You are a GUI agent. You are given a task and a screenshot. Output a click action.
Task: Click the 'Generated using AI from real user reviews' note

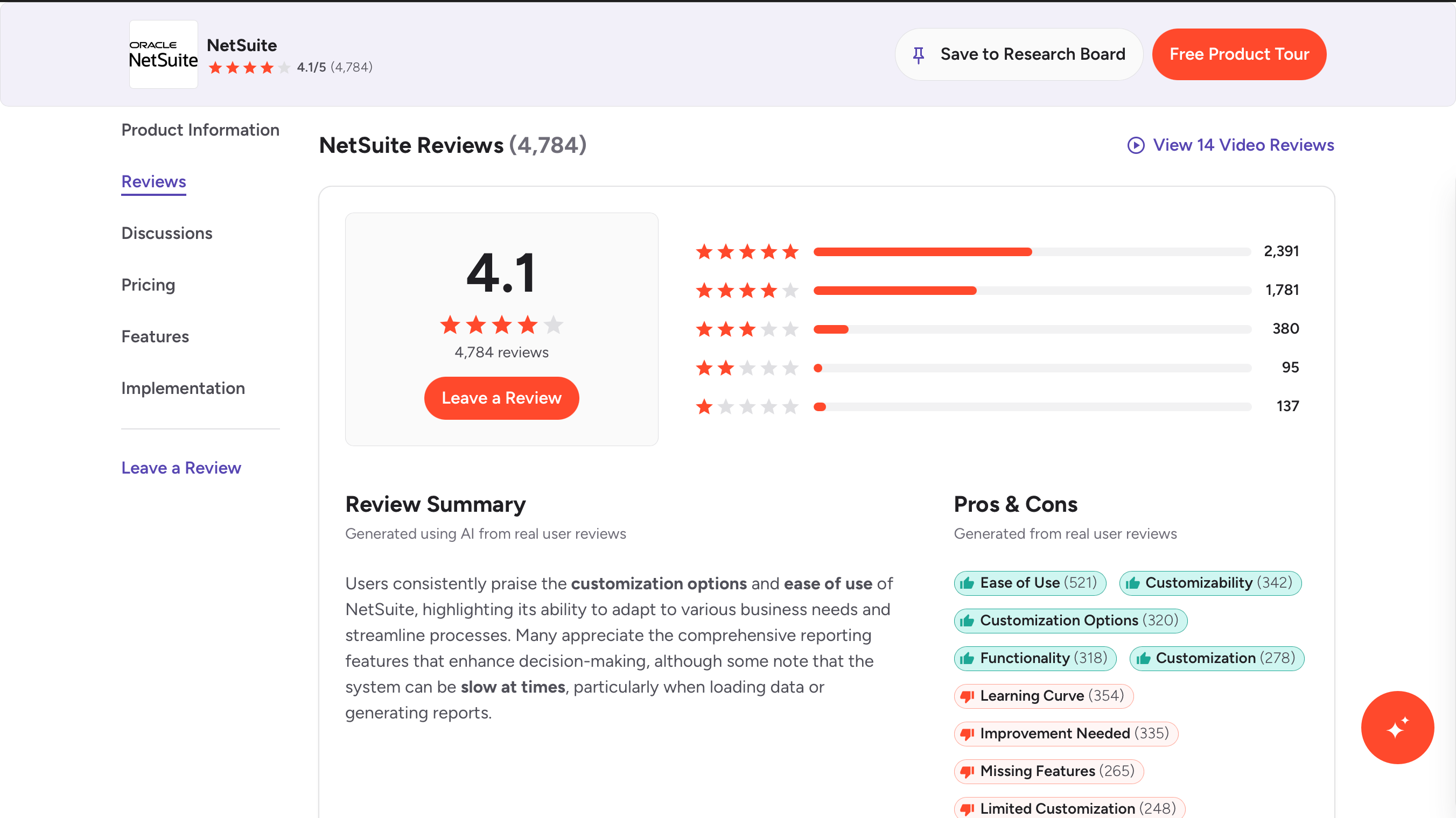tap(486, 534)
